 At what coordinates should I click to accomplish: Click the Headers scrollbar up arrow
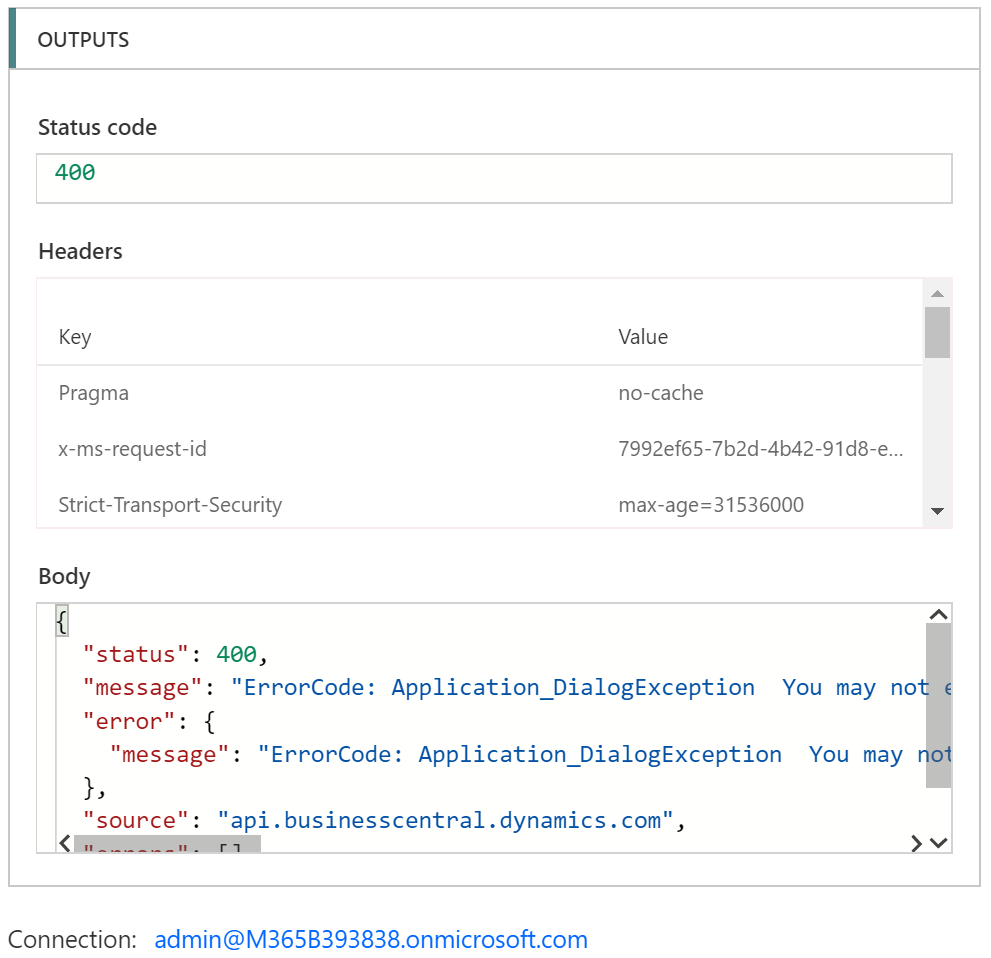(937, 293)
